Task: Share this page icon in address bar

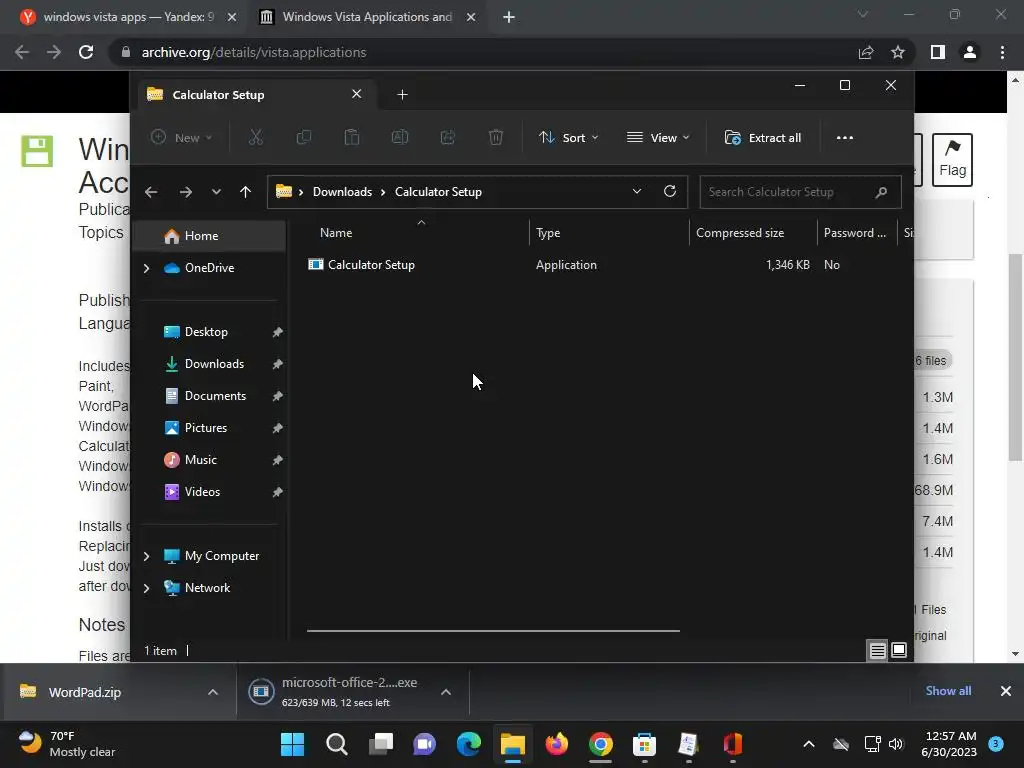Action: 866,52
